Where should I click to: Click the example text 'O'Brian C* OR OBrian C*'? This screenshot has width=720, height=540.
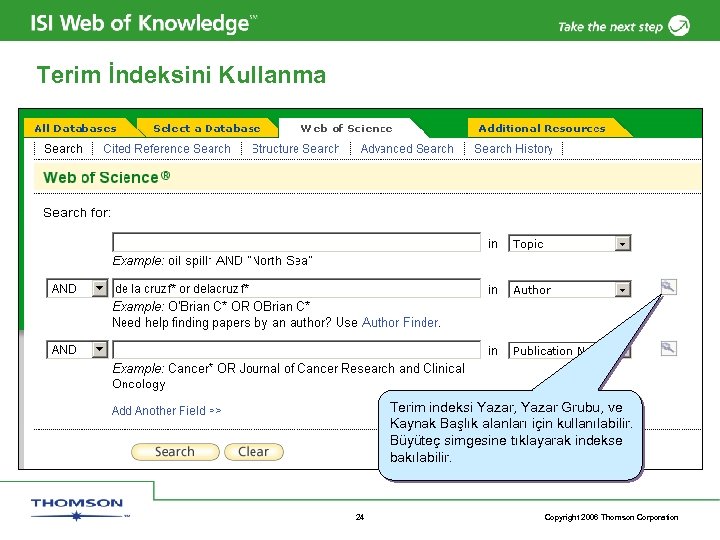[239, 306]
